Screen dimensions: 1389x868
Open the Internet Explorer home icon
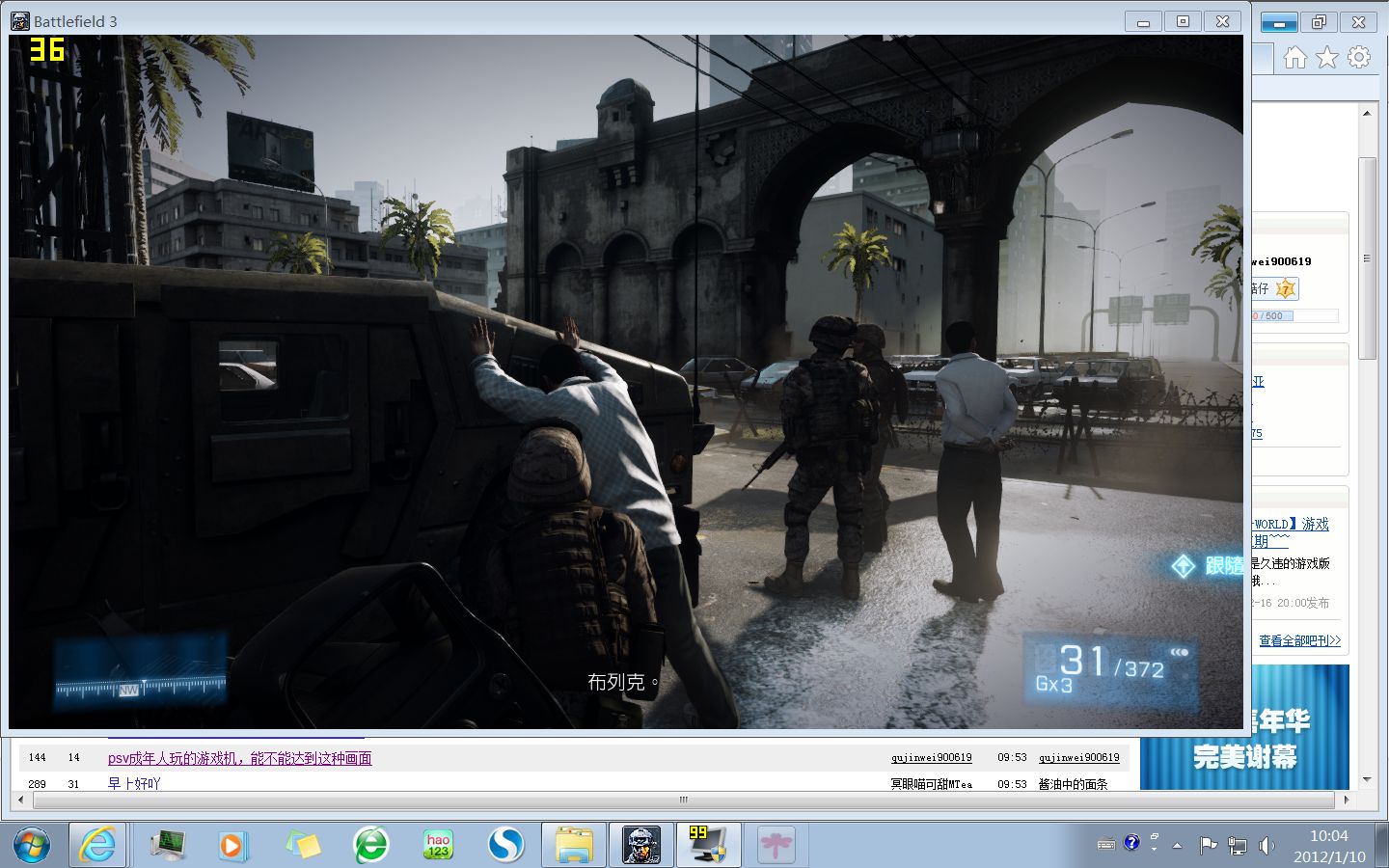[1295, 58]
